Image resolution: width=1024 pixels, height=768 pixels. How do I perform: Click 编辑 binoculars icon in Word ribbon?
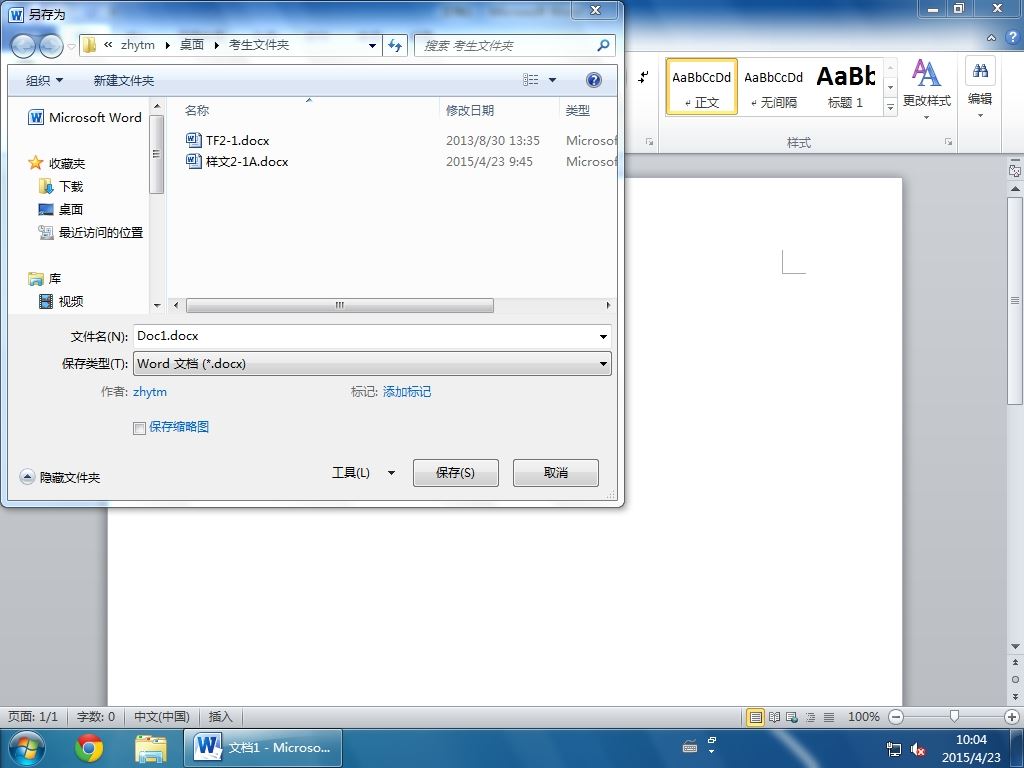pos(980,71)
